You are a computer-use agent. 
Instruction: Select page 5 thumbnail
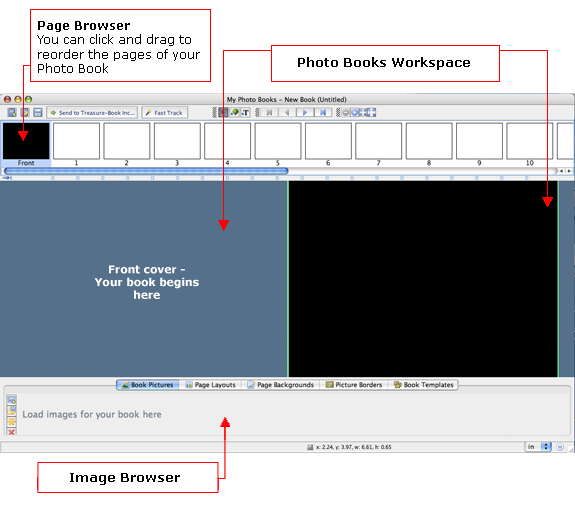[278, 141]
